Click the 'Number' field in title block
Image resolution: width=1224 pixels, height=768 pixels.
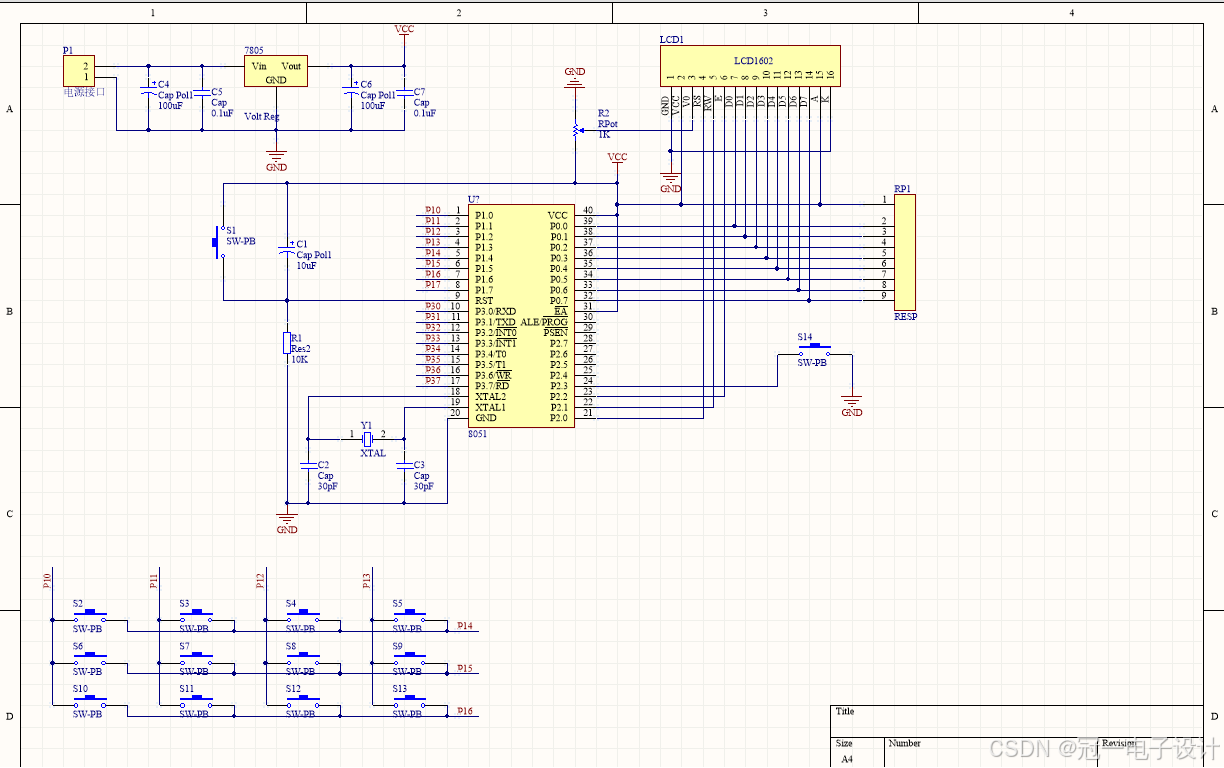point(905,743)
